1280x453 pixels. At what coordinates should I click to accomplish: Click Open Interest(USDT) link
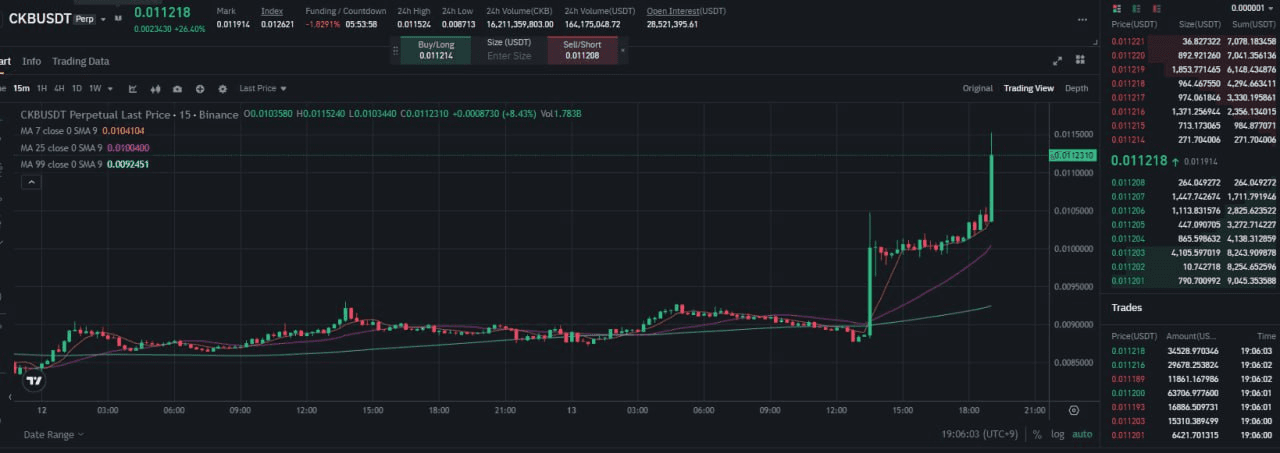point(686,11)
